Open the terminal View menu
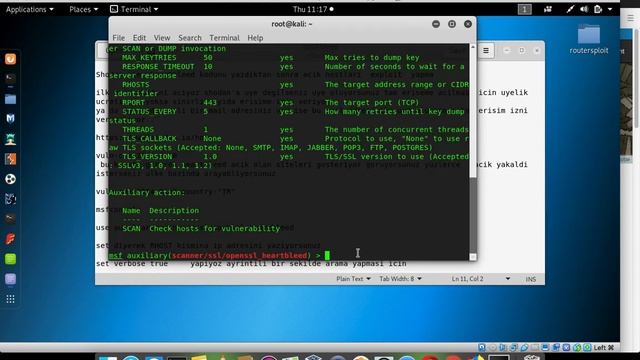Image resolution: width=640 pixels, height=360 pixels. pyautogui.click(x=162, y=38)
